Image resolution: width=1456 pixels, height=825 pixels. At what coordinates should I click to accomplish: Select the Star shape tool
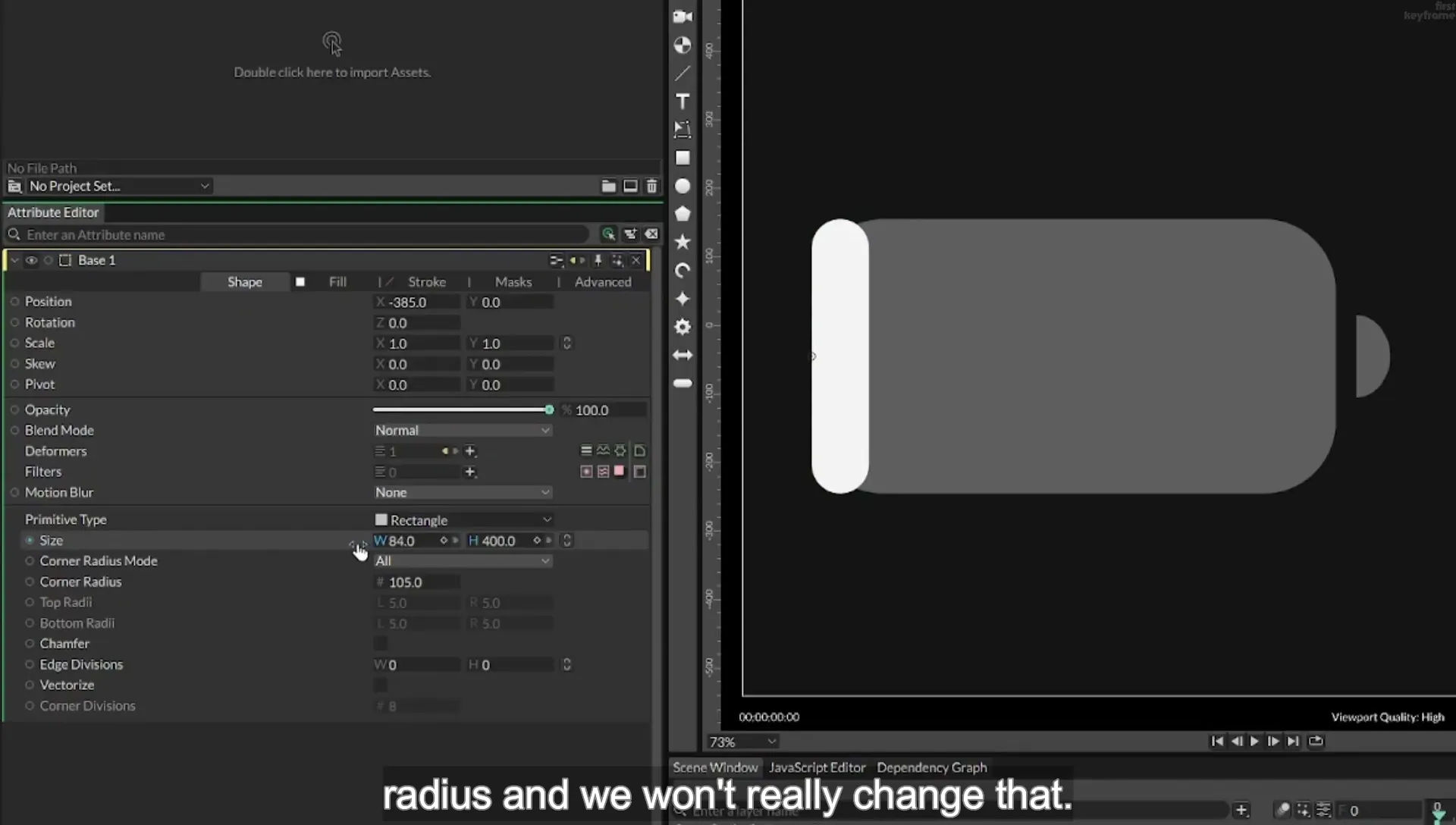682,242
